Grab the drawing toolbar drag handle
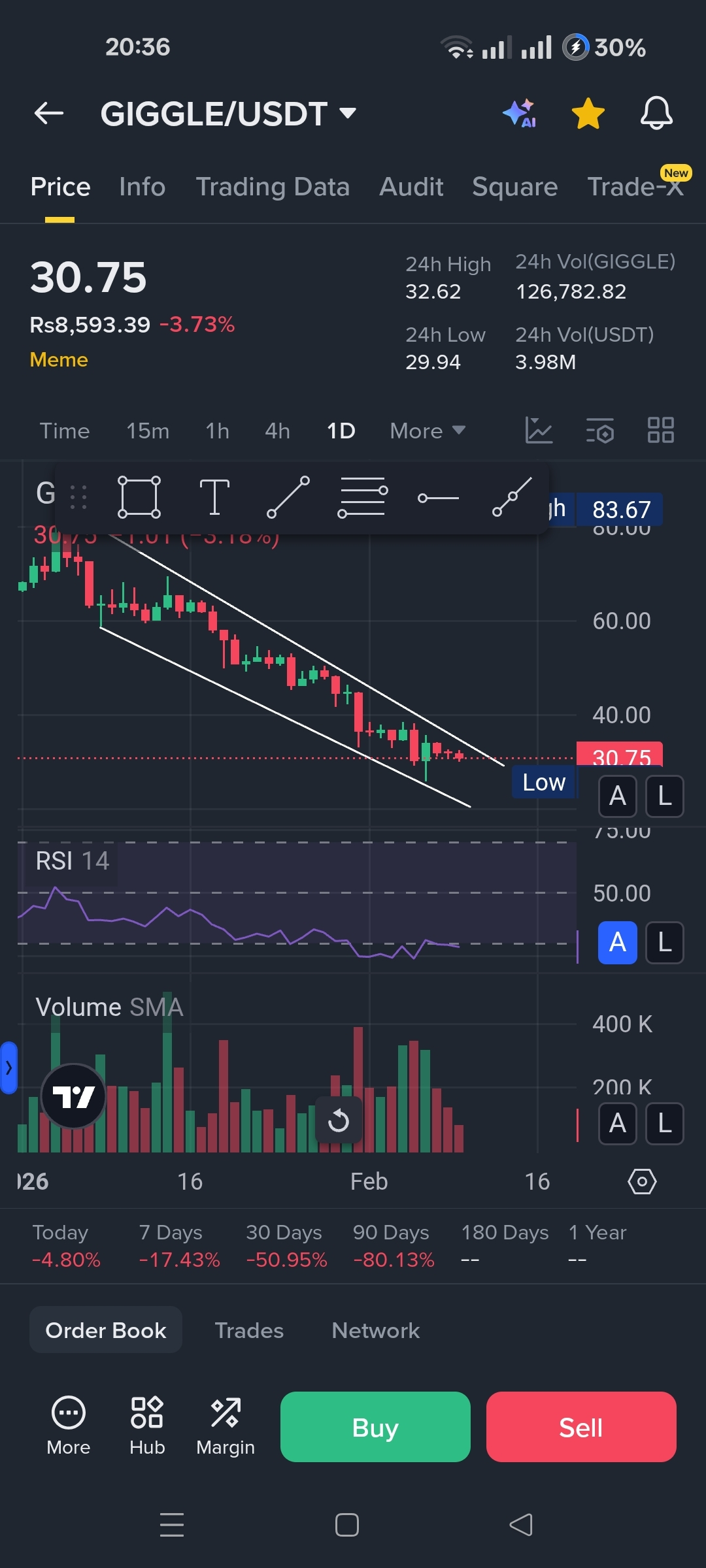This screenshot has width=706, height=1568. point(78,497)
